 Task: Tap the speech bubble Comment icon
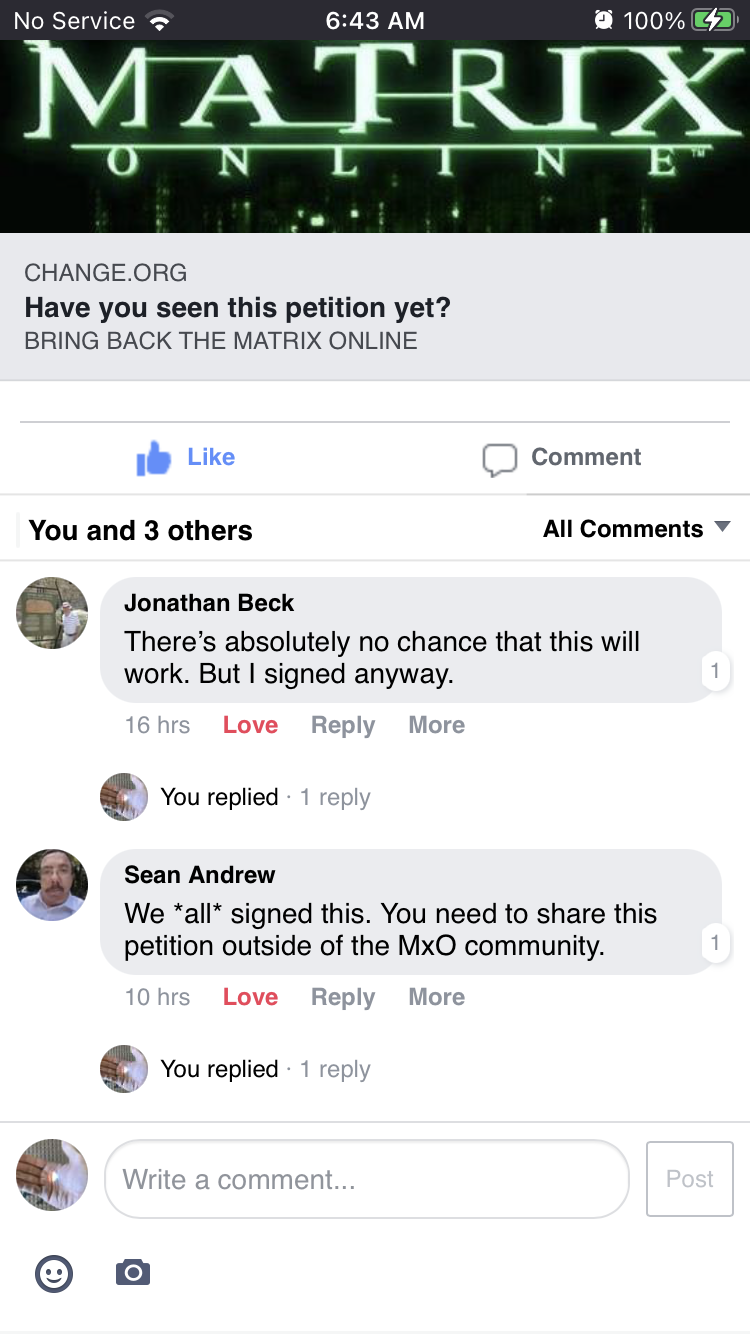(499, 459)
